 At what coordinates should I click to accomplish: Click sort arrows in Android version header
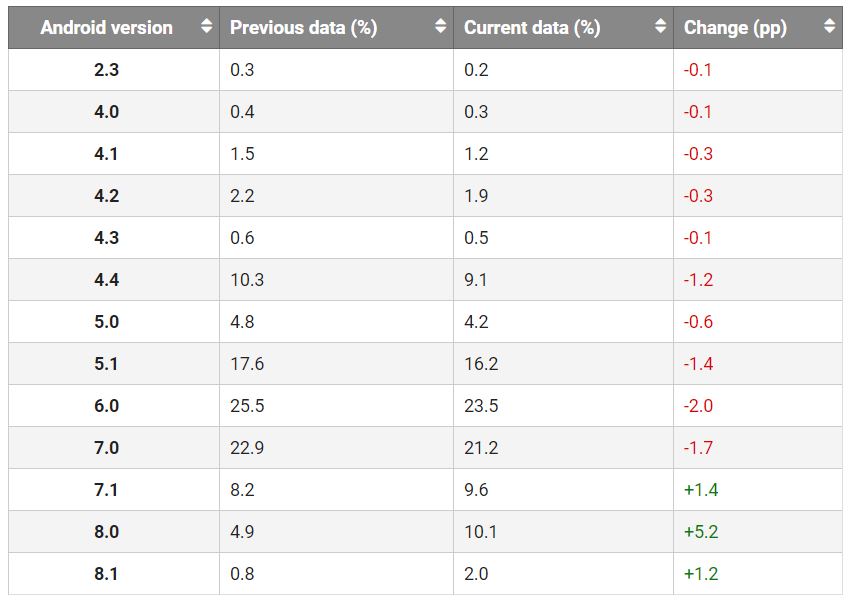206,27
